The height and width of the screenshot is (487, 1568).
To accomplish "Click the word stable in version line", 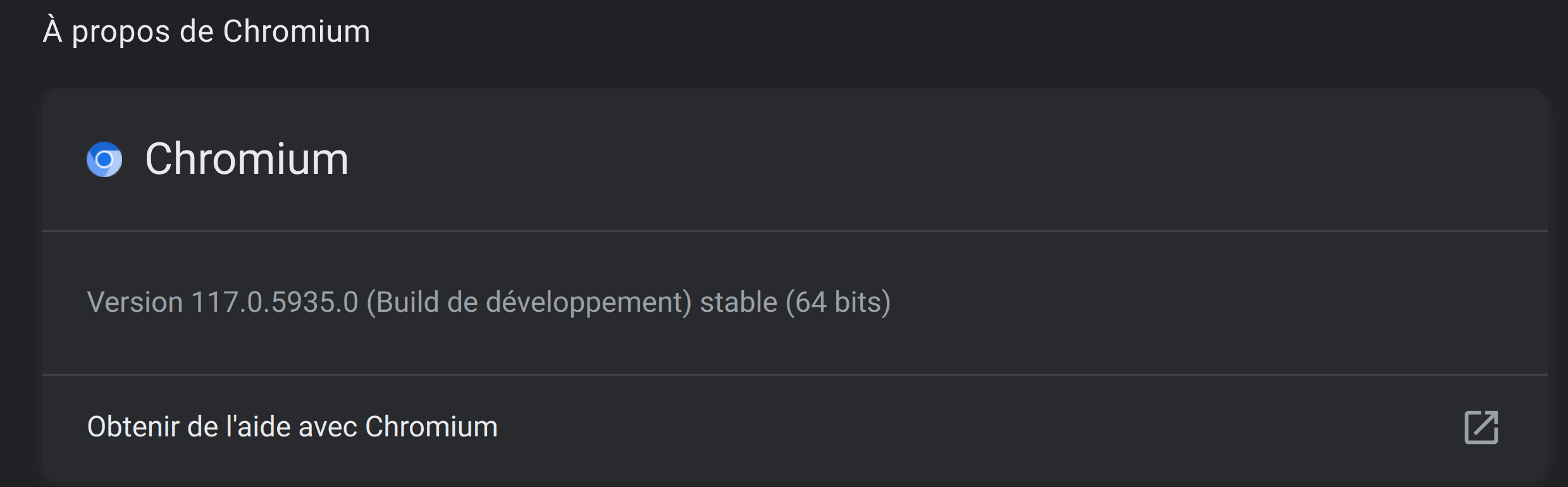I will click(x=739, y=302).
